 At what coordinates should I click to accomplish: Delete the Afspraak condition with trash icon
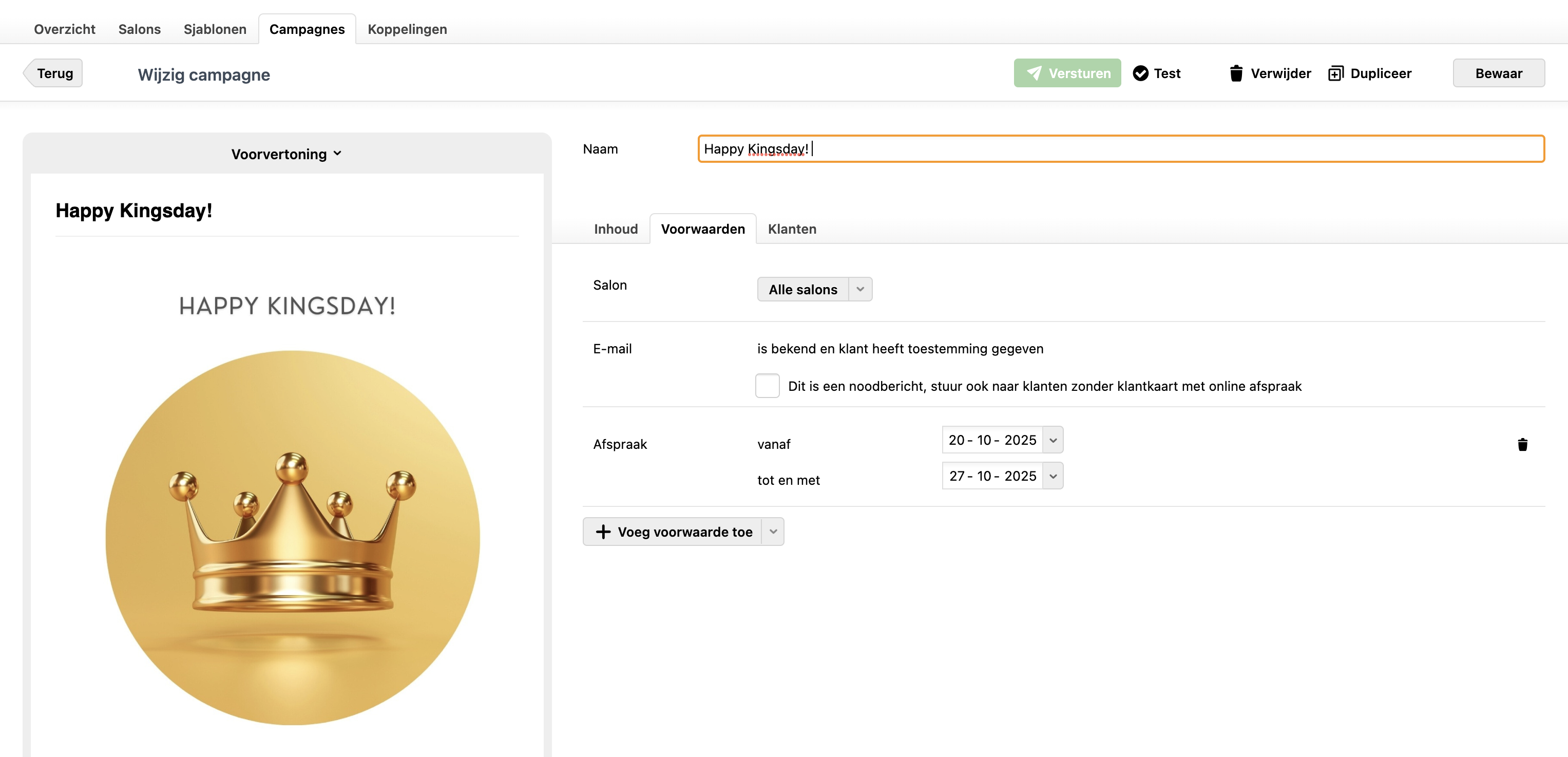pyautogui.click(x=1522, y=445)
